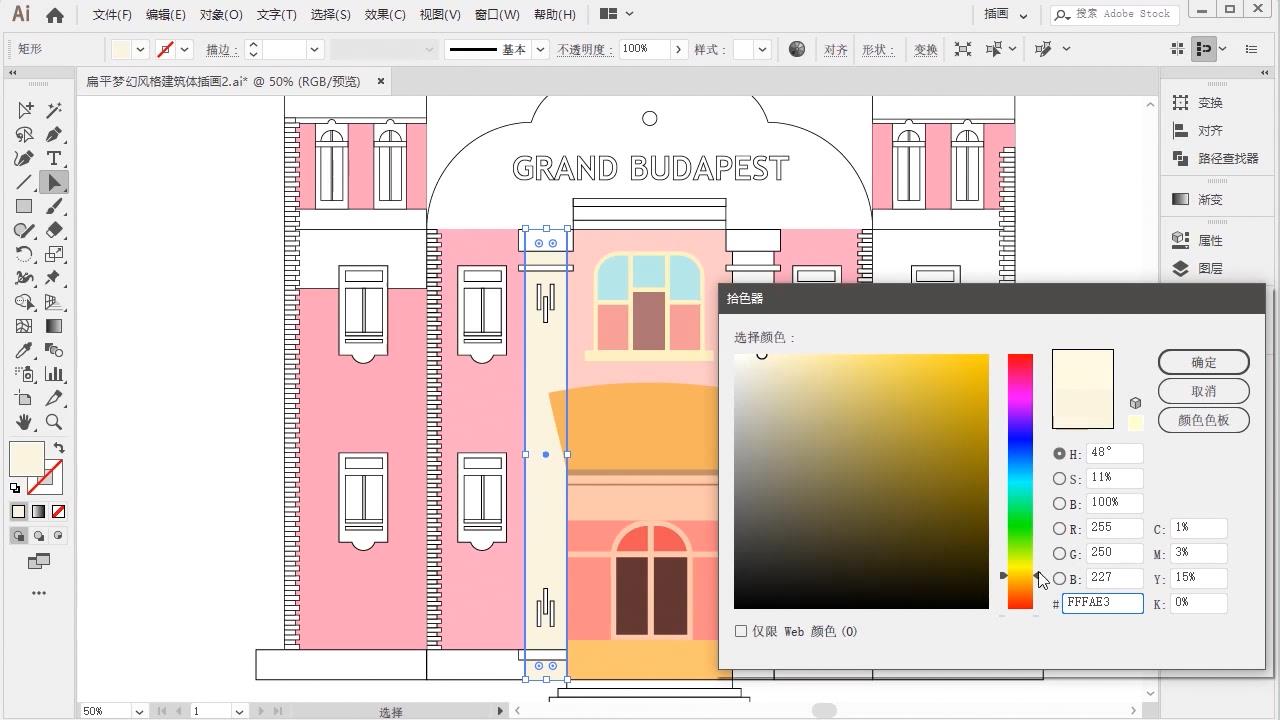Select the G green radio button
Image resolution: width=1280 pixels, height=720 pixels.
point(1059,553)
